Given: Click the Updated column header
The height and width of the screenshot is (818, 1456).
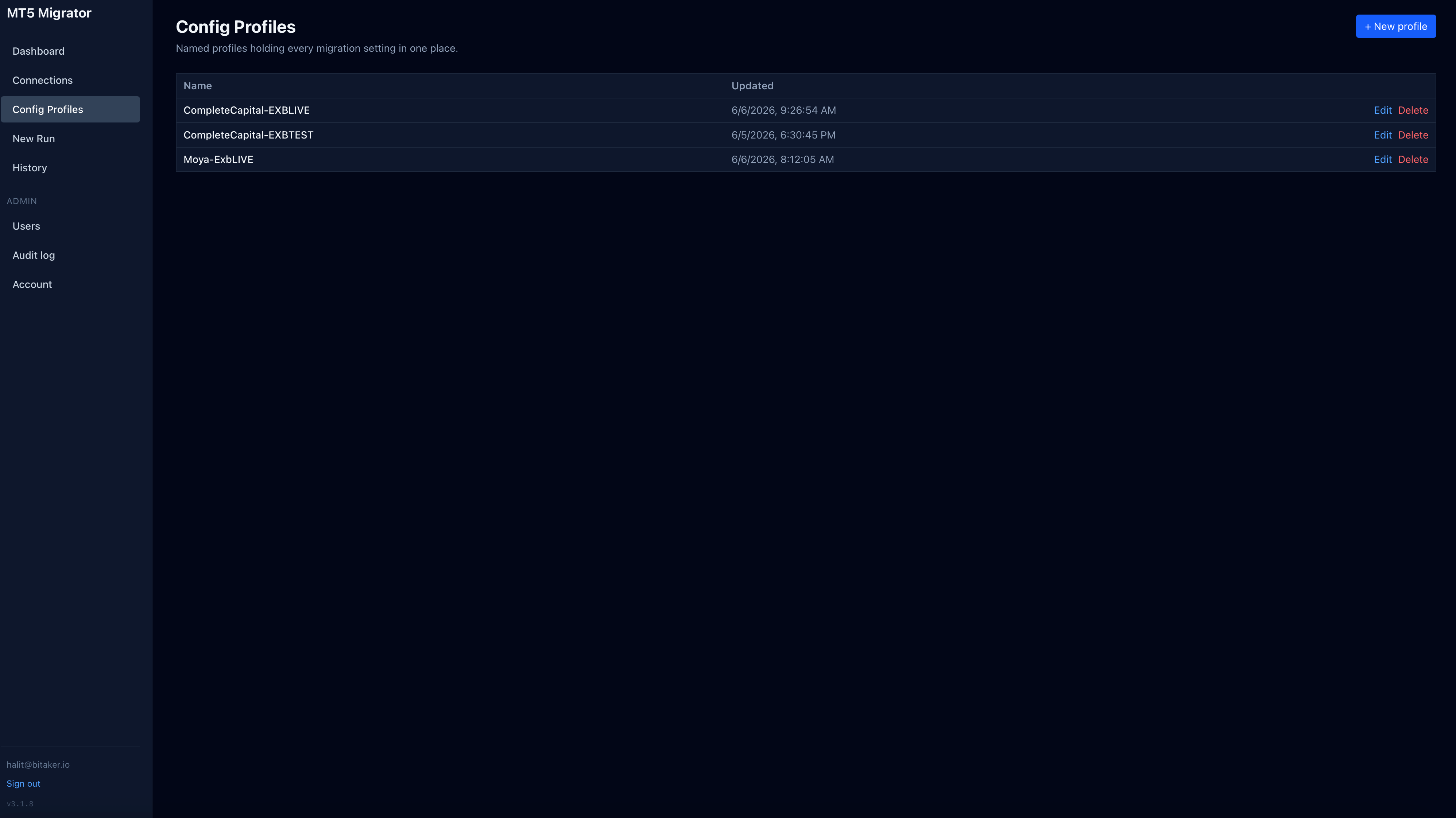Looking at the screenshot, I should click(x=752, y=86).
